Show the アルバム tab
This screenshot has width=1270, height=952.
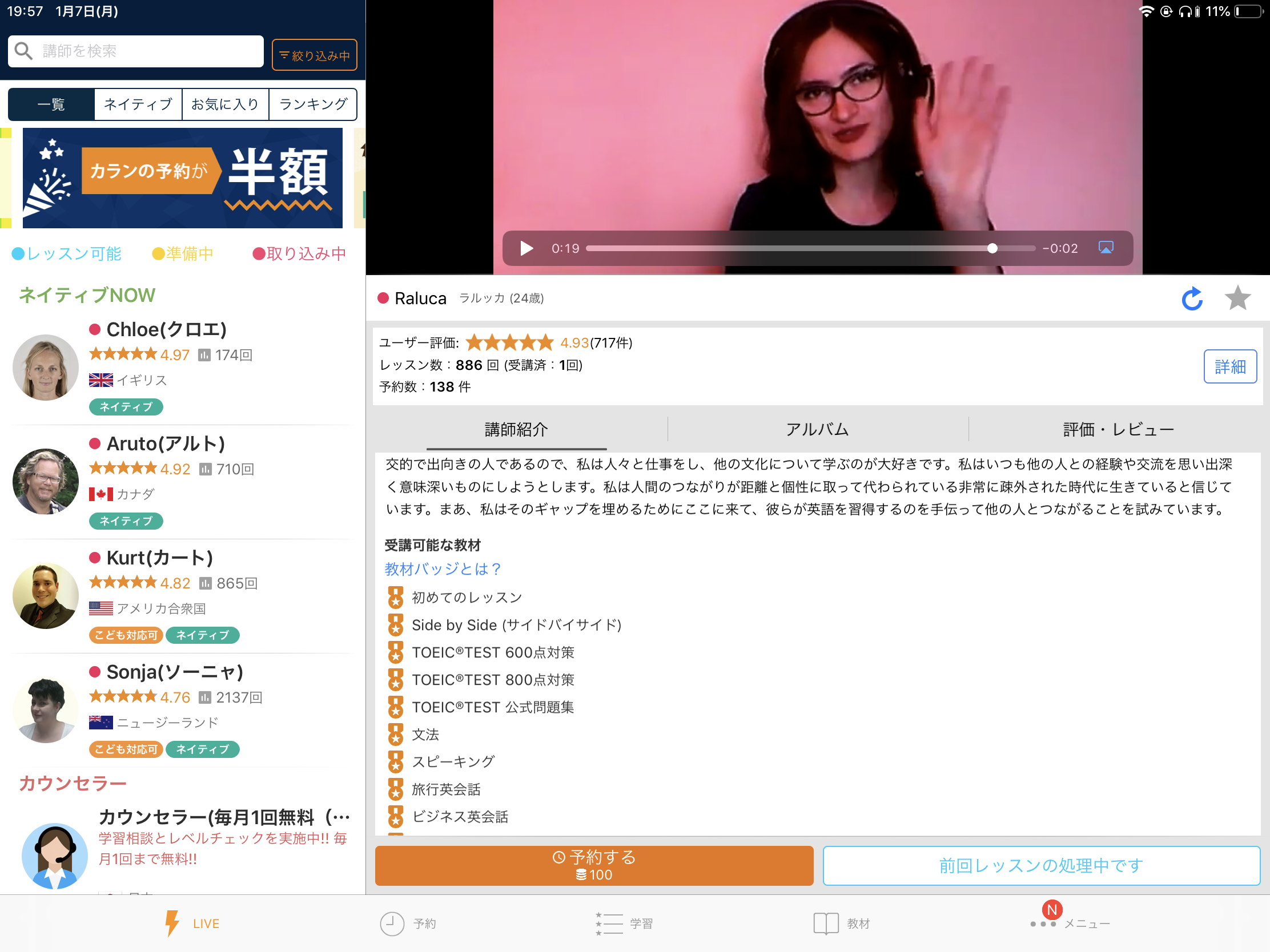817,429
